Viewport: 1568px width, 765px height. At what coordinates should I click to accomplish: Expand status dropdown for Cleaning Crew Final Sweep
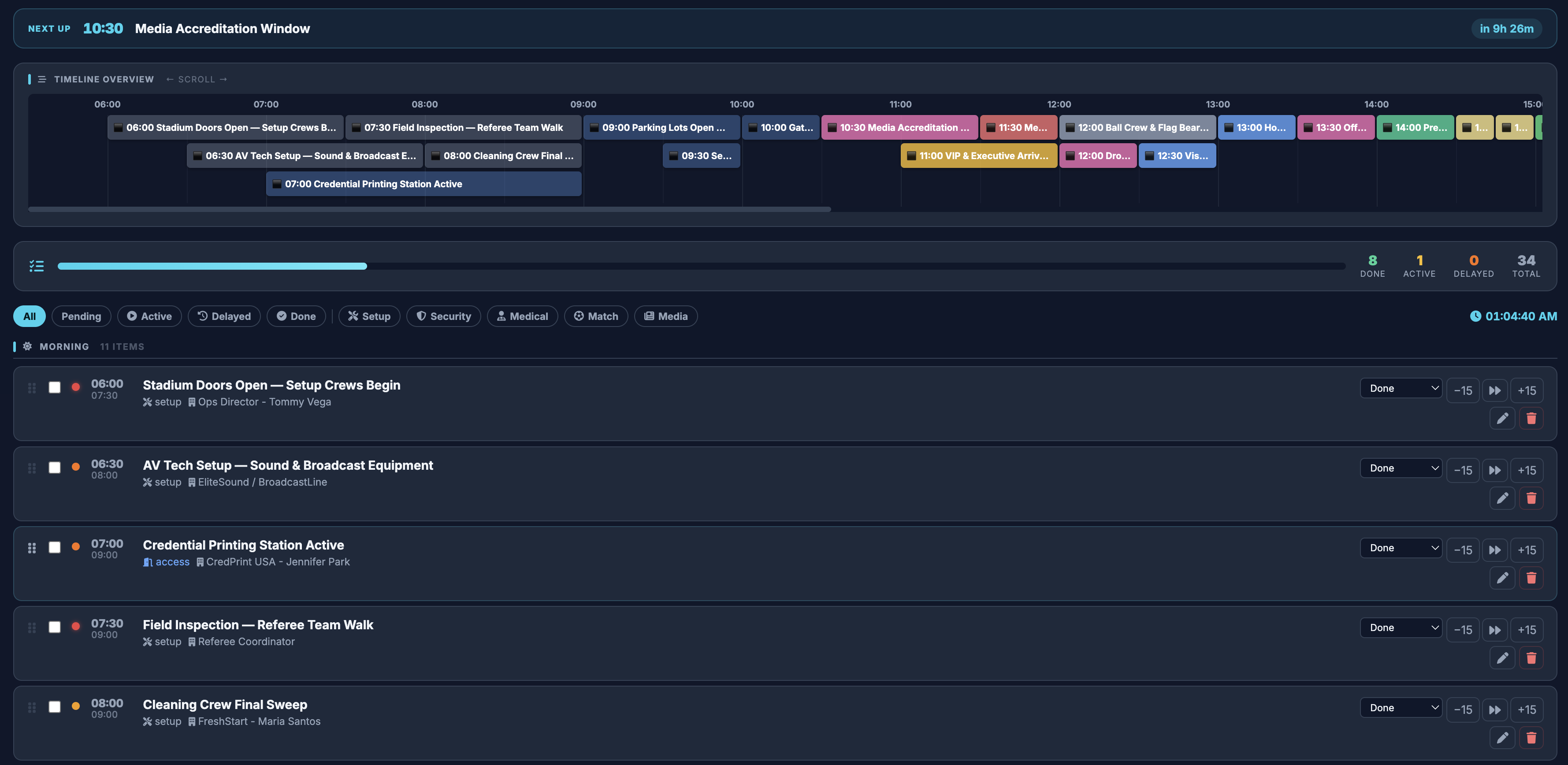pos(1401,707)
